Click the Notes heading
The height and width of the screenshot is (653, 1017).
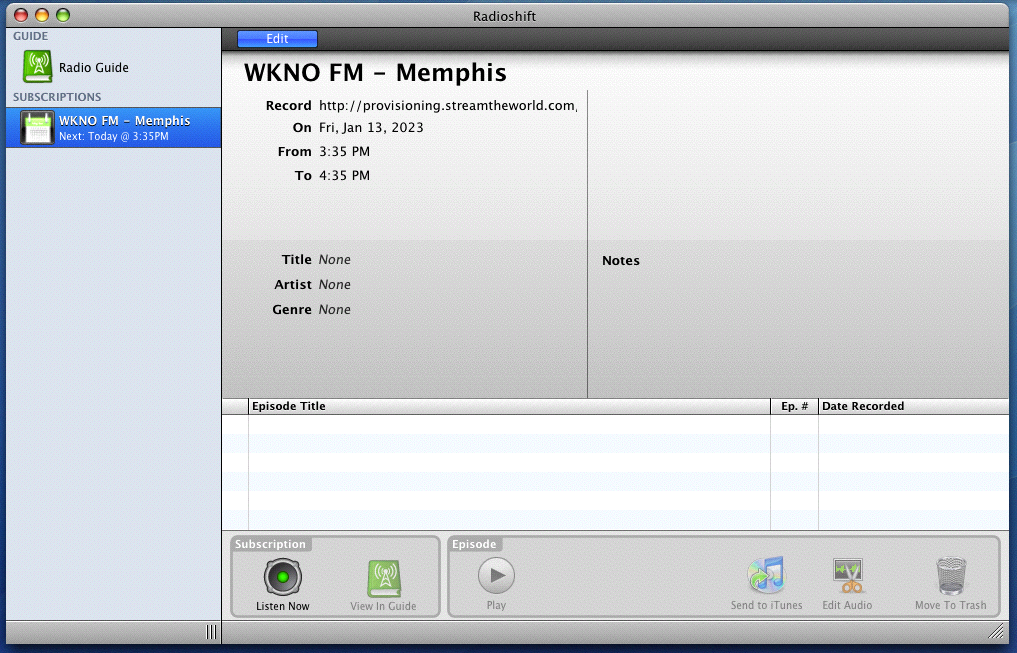[621, 261]
